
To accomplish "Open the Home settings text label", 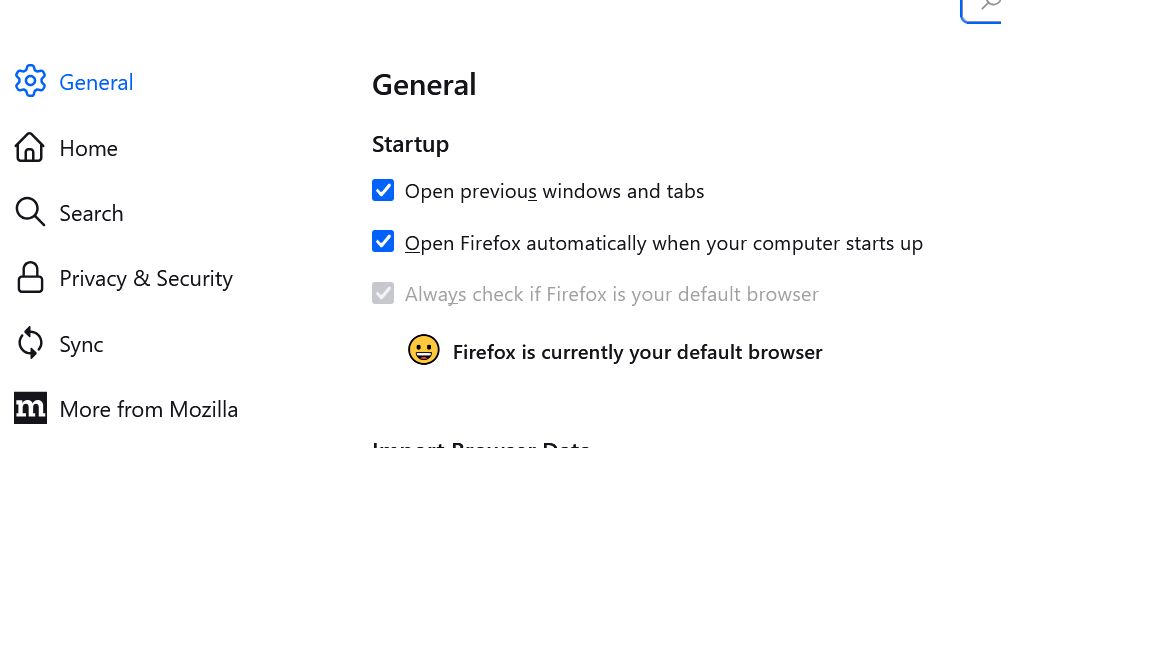I will click(x=88, y=148).
